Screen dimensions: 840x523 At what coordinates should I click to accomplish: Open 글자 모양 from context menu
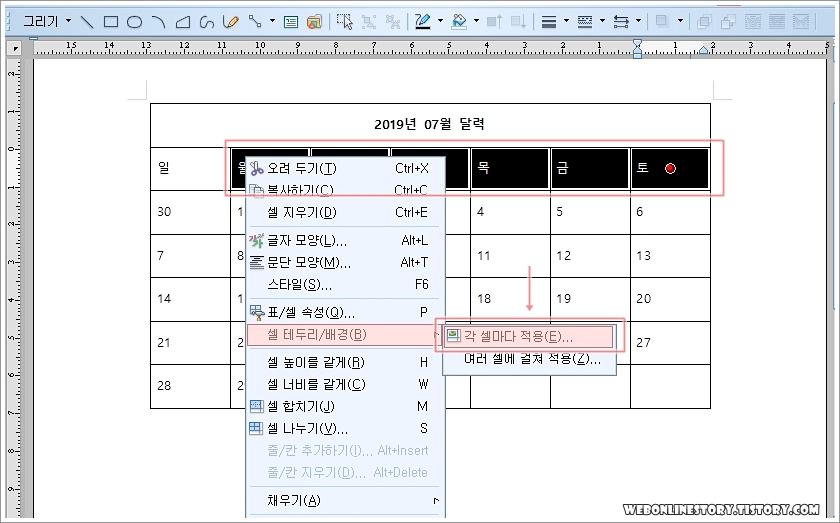pyautogui.click(x=346, y=241)
